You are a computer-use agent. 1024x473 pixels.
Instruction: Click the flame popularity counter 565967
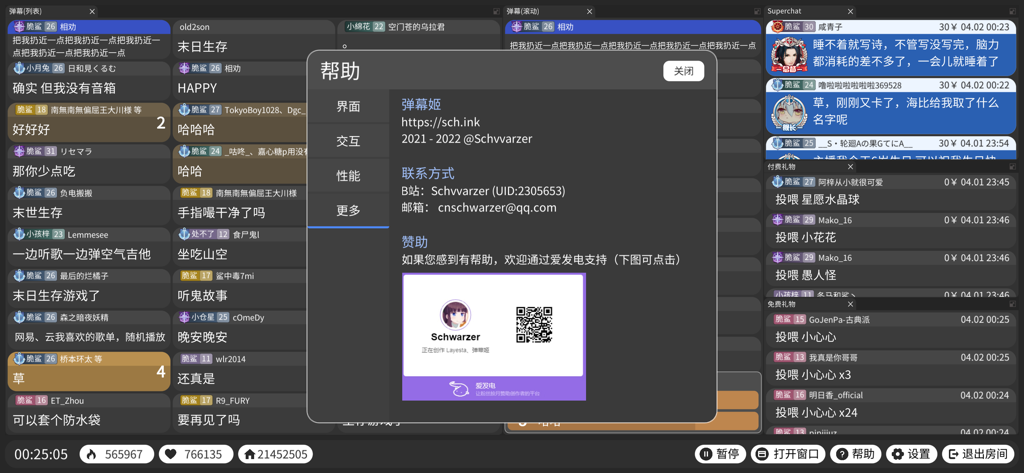(x=117, y=454)
